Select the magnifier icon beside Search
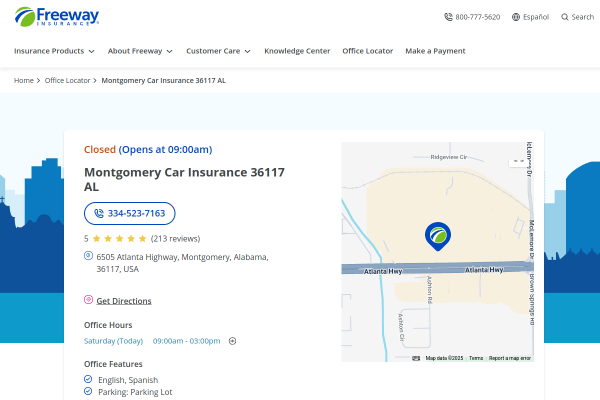600x400 pixels. (565, 17)
